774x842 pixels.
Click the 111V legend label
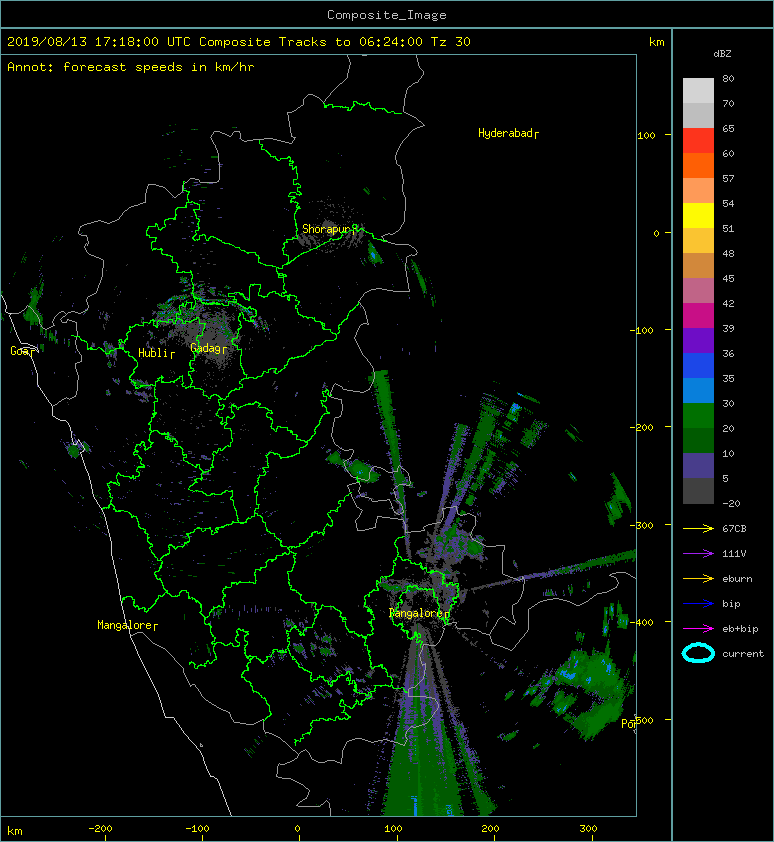coord(734,554)
